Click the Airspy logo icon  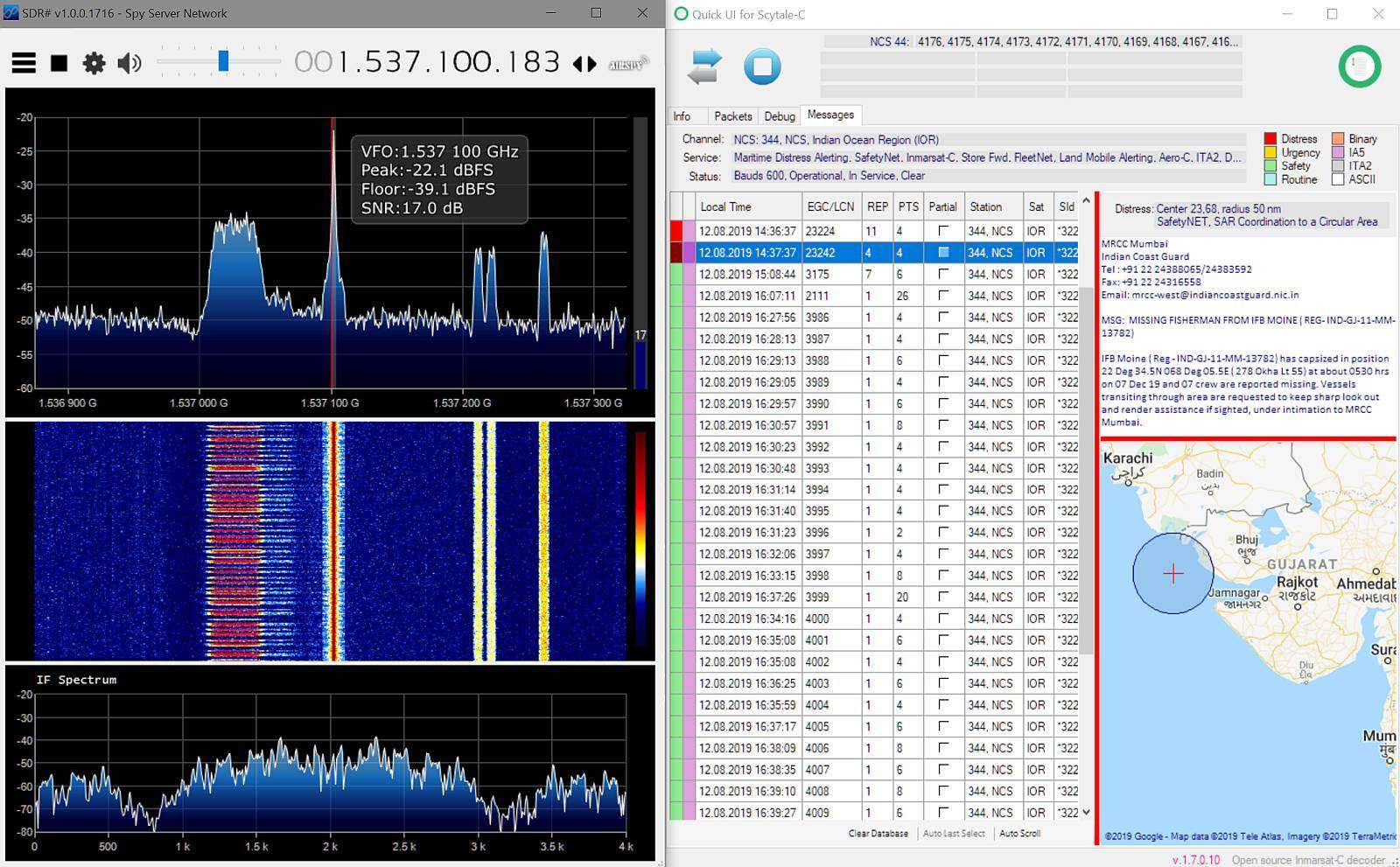point(628,64)
